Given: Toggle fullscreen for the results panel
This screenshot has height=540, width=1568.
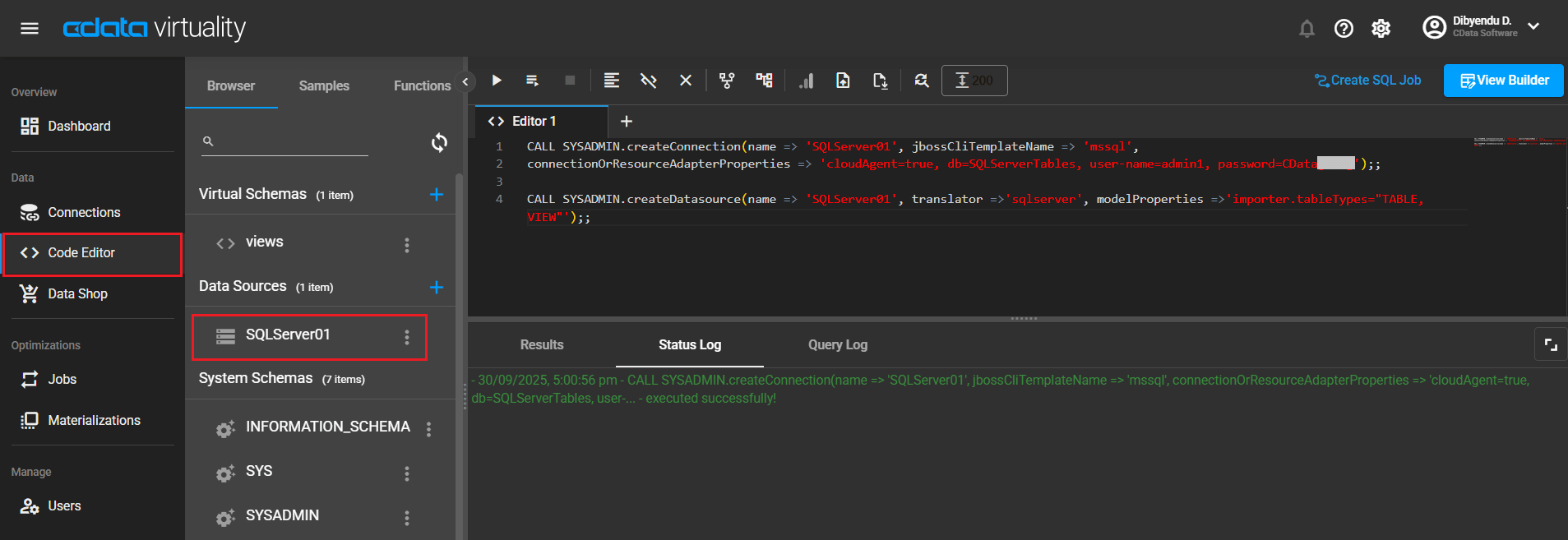Looking at the screenshot, I should (x=1550, y=345).
